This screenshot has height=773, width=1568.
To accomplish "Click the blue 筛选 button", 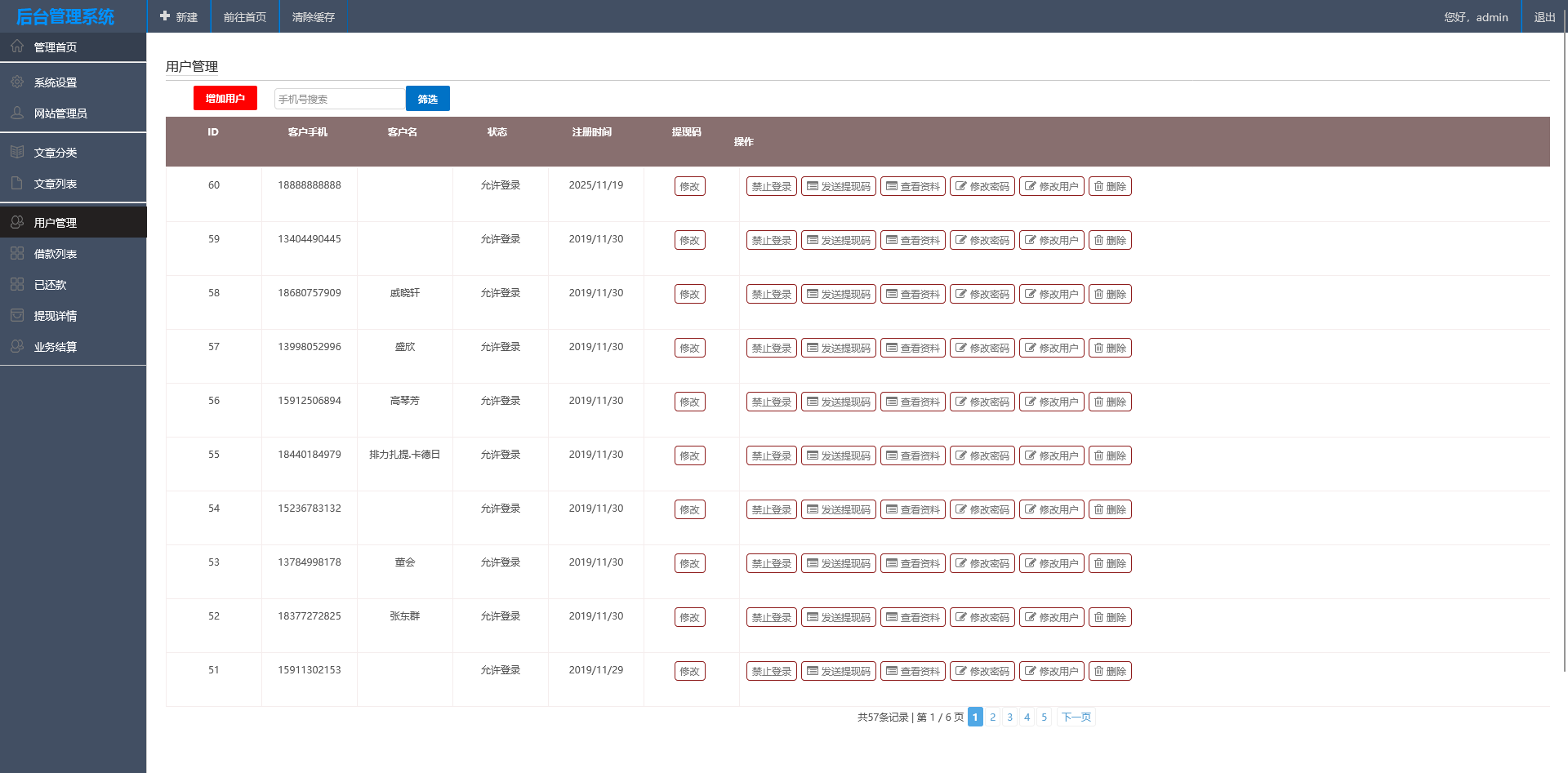I will tap(428, 99).
